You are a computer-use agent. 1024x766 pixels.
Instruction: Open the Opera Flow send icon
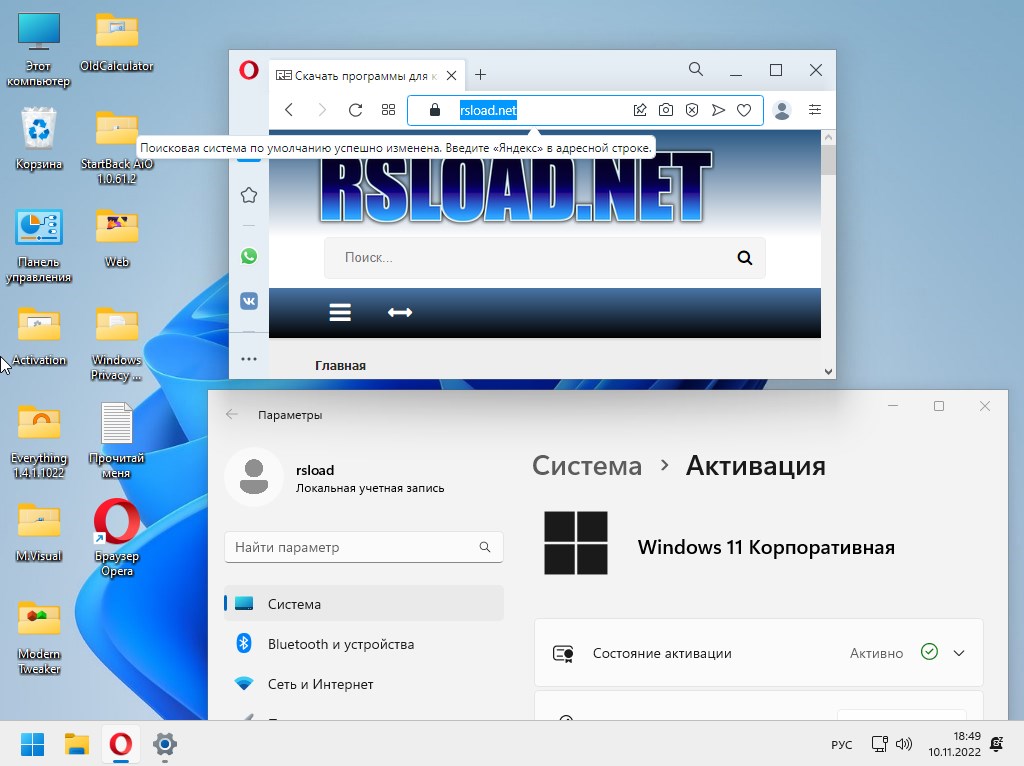coord(718,110)
